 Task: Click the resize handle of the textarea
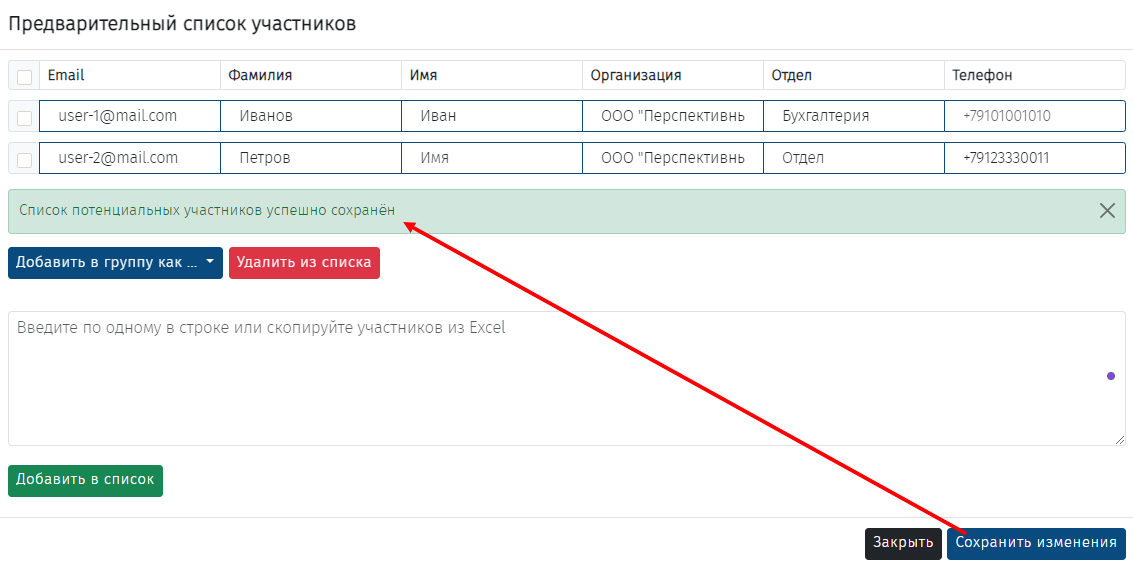[x=1120, y=440]
